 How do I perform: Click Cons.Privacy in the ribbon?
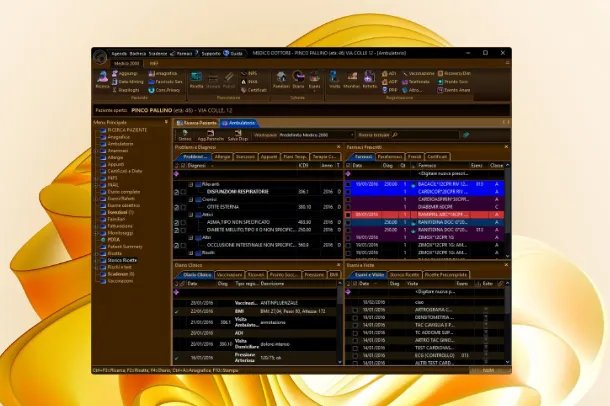[164, 90]
